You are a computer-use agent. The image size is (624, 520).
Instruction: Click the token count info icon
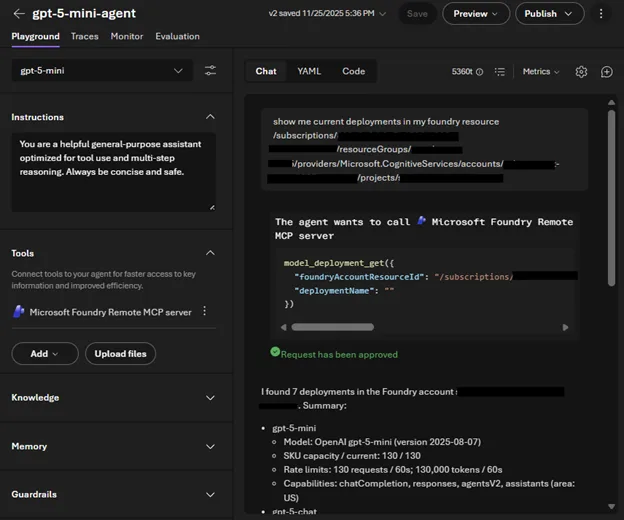pyautogui.click(x=479, y=72)
